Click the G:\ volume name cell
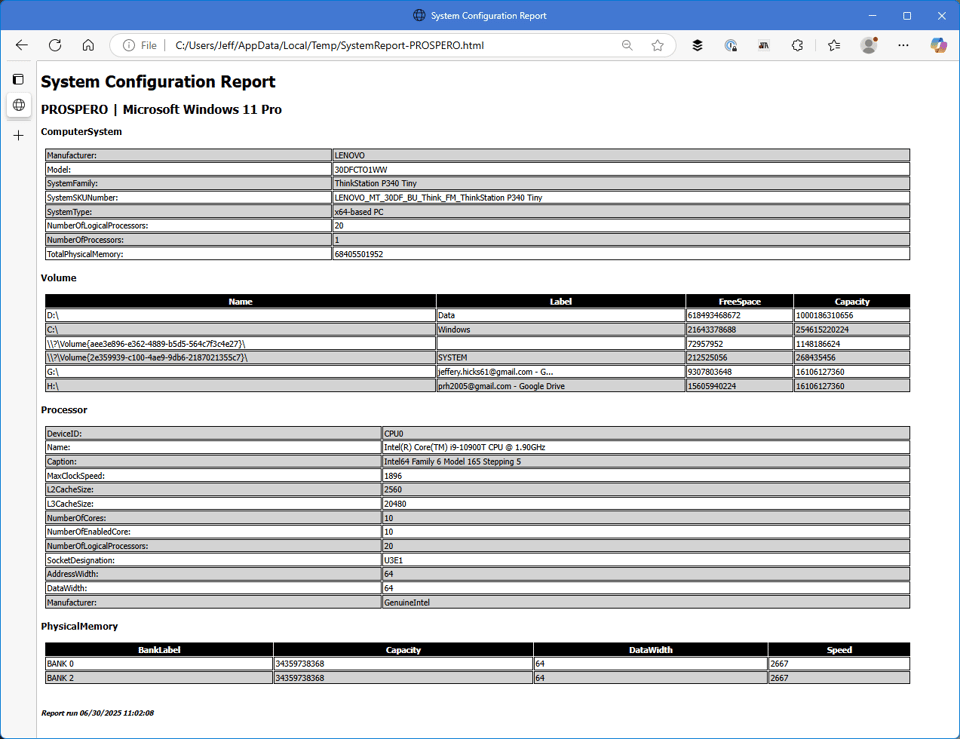Image resolution: width=960 pixels, height=739 pixels. (241, 372)
